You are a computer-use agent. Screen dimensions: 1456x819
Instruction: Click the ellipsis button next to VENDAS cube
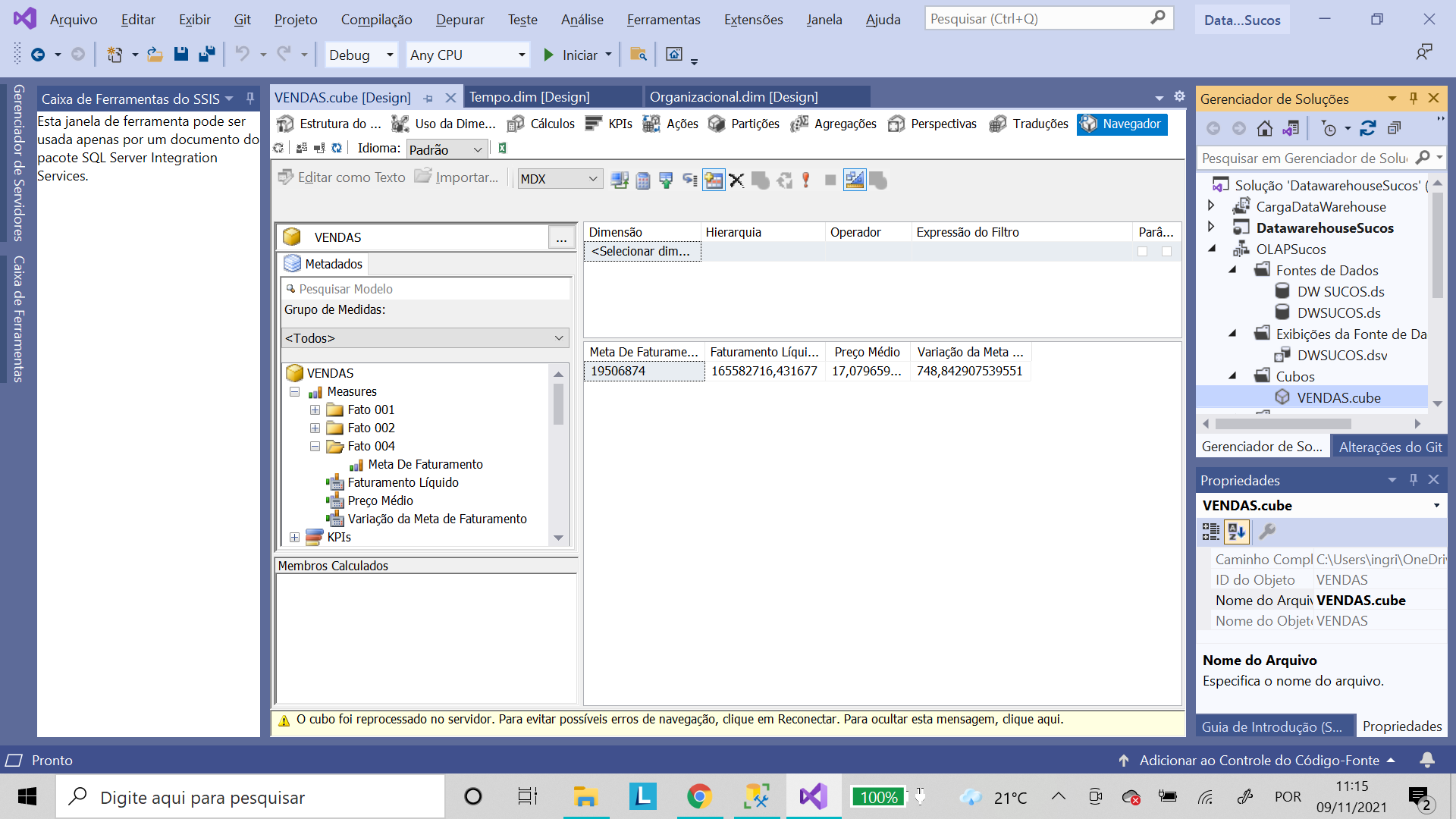(x=561, y=237)
